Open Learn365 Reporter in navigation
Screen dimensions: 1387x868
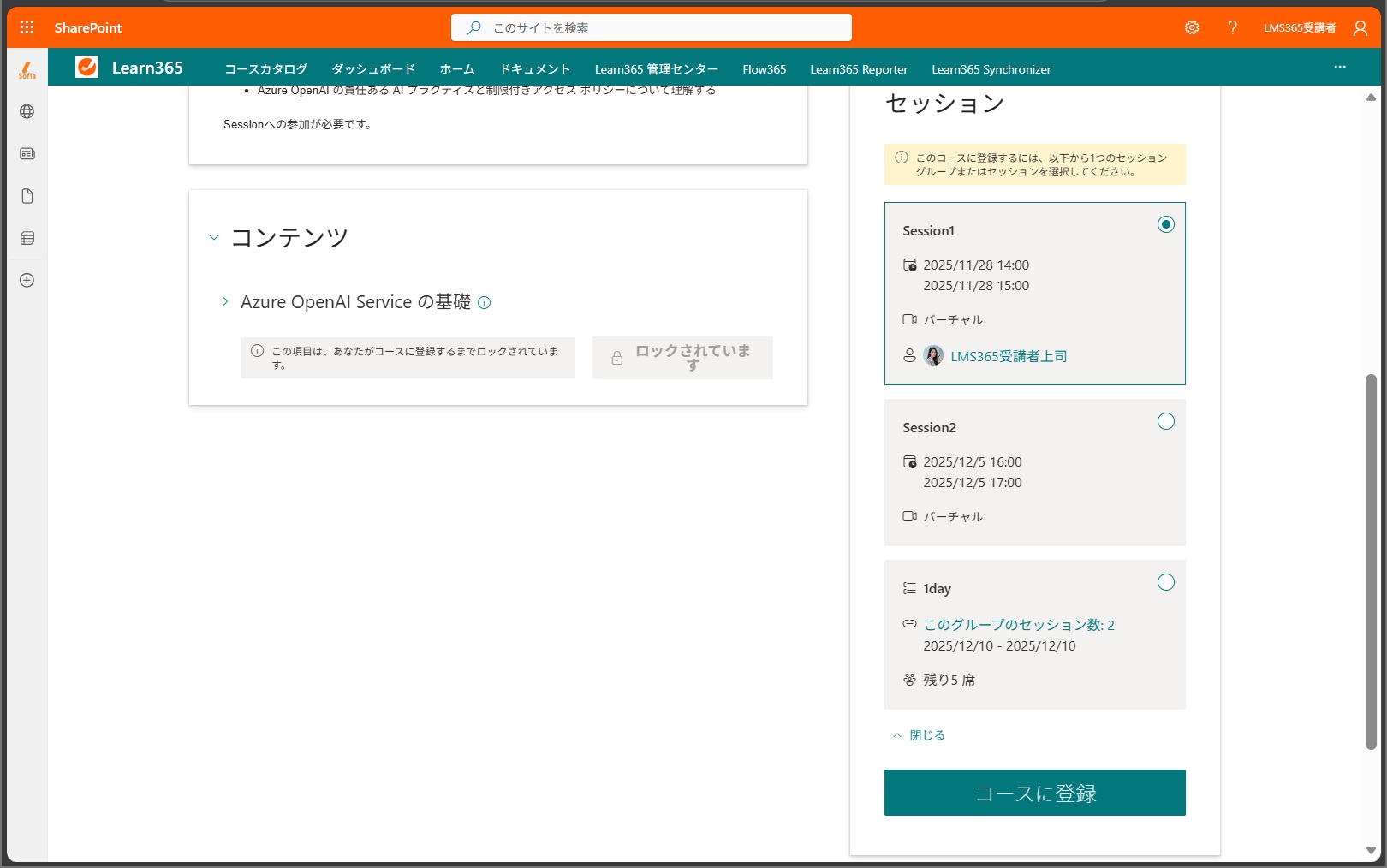[859, 69]
